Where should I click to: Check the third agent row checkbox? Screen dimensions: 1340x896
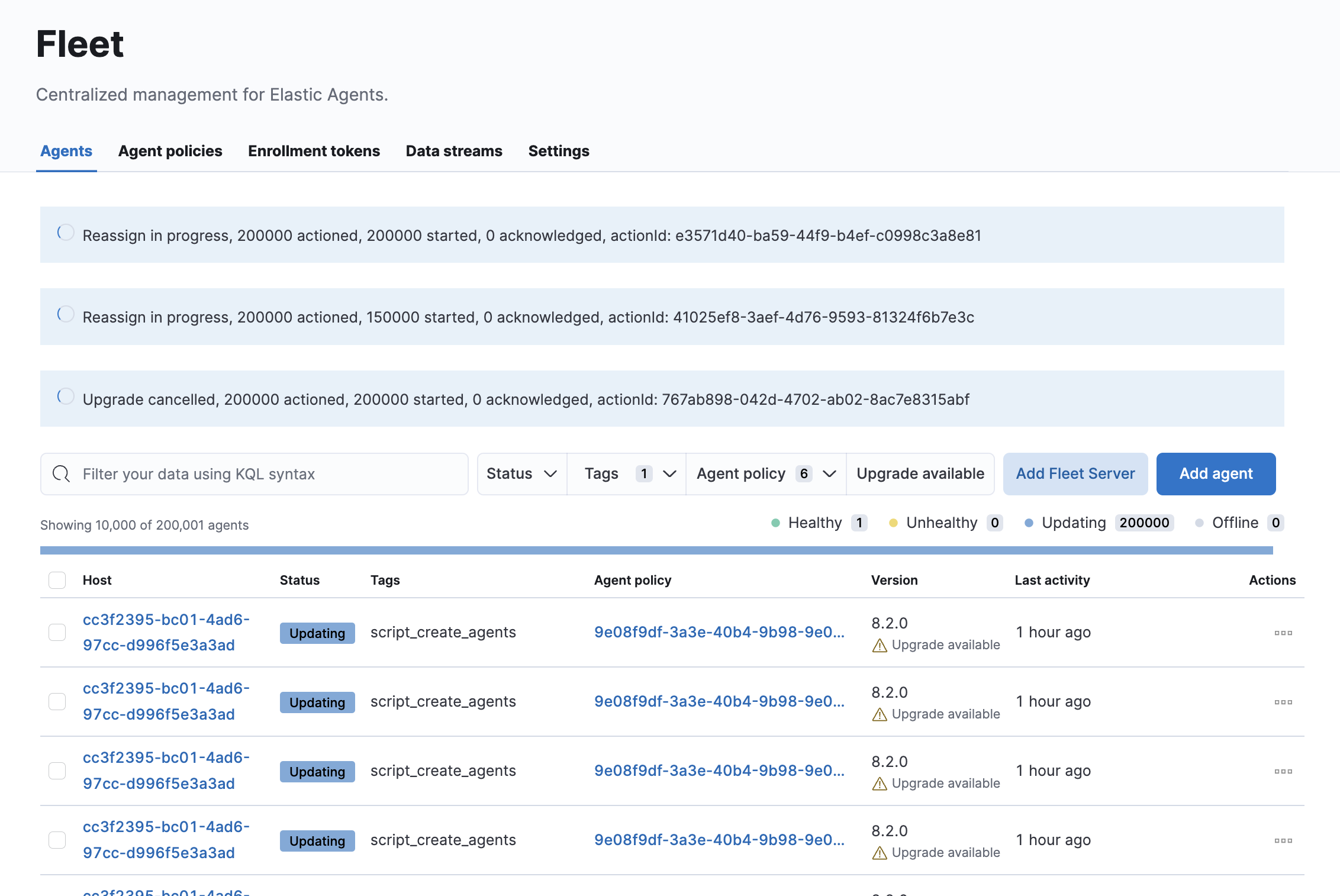coord(57,771)
